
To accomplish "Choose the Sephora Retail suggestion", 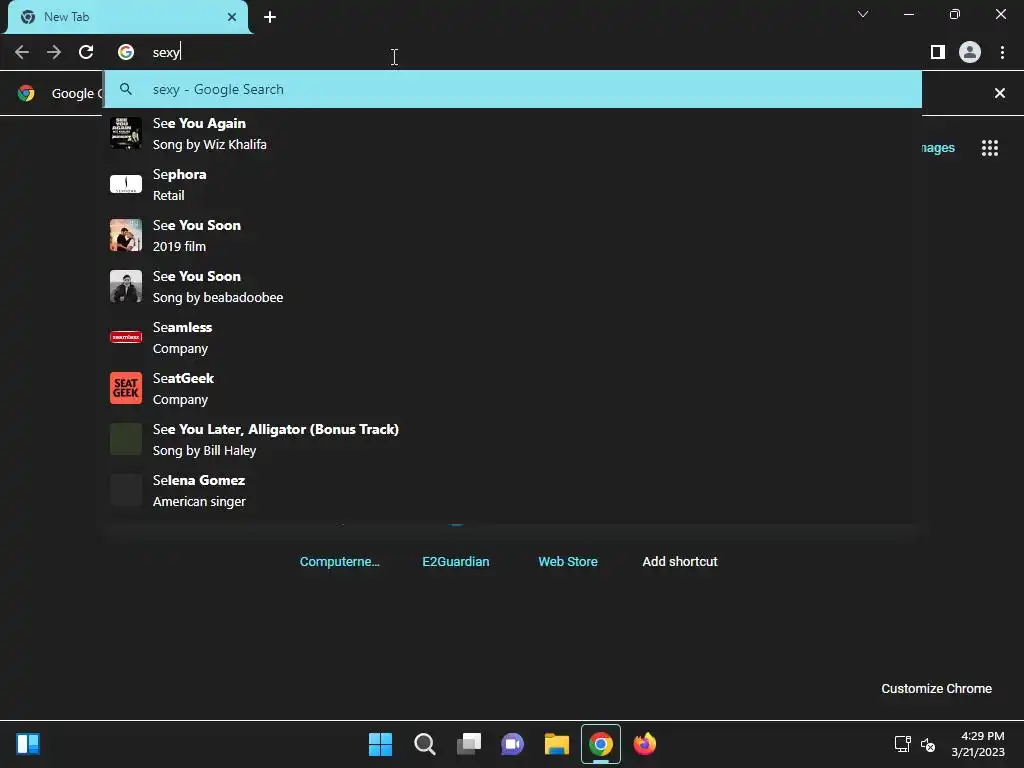I will (513, 184).
